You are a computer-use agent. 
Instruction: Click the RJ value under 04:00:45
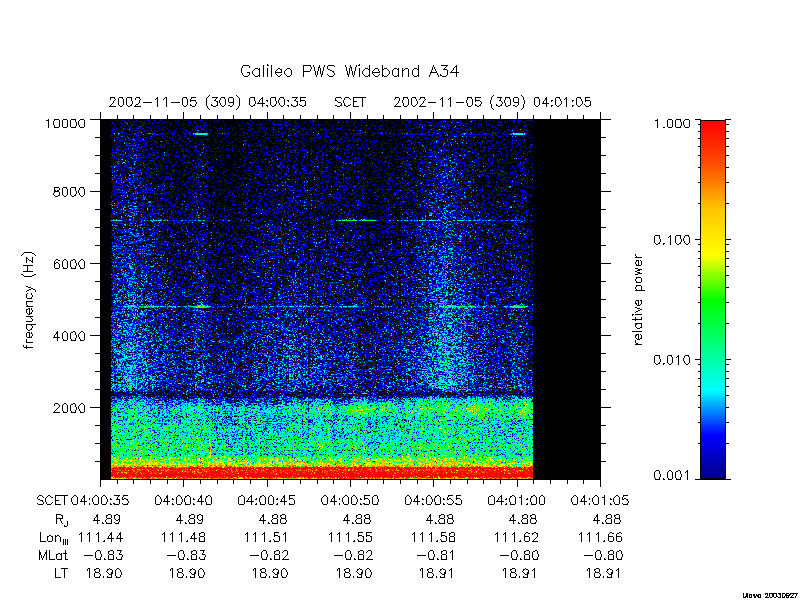[x=273, y=519]
